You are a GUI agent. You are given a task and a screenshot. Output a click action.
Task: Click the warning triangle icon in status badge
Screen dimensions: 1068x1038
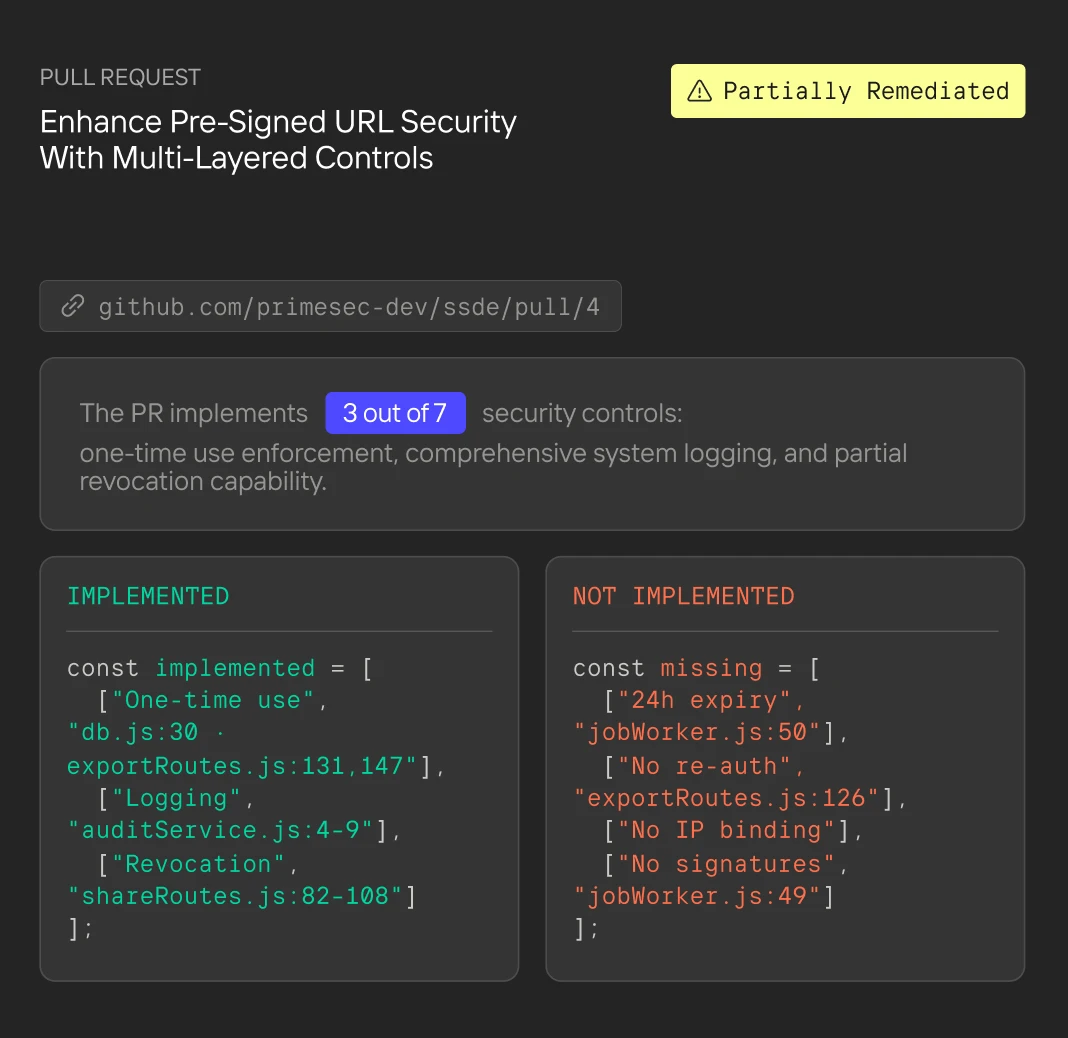700,91
